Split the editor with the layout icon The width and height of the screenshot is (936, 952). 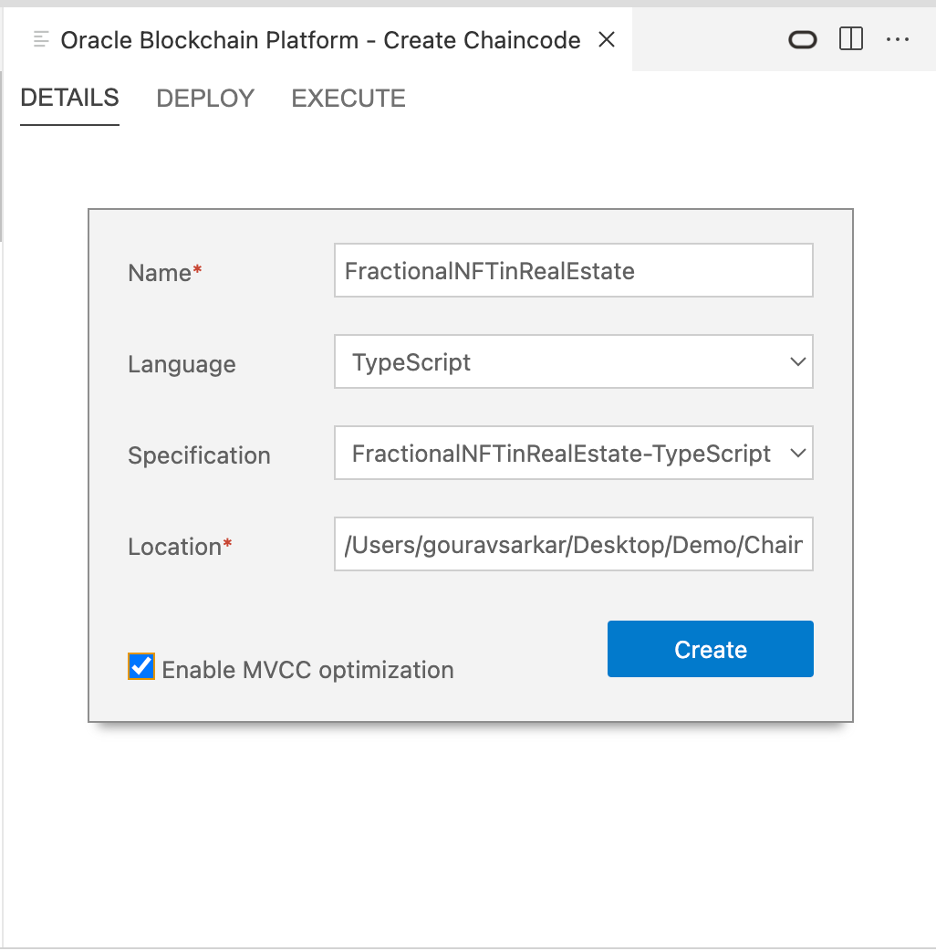pyautogui.click(x=851, y=40)
